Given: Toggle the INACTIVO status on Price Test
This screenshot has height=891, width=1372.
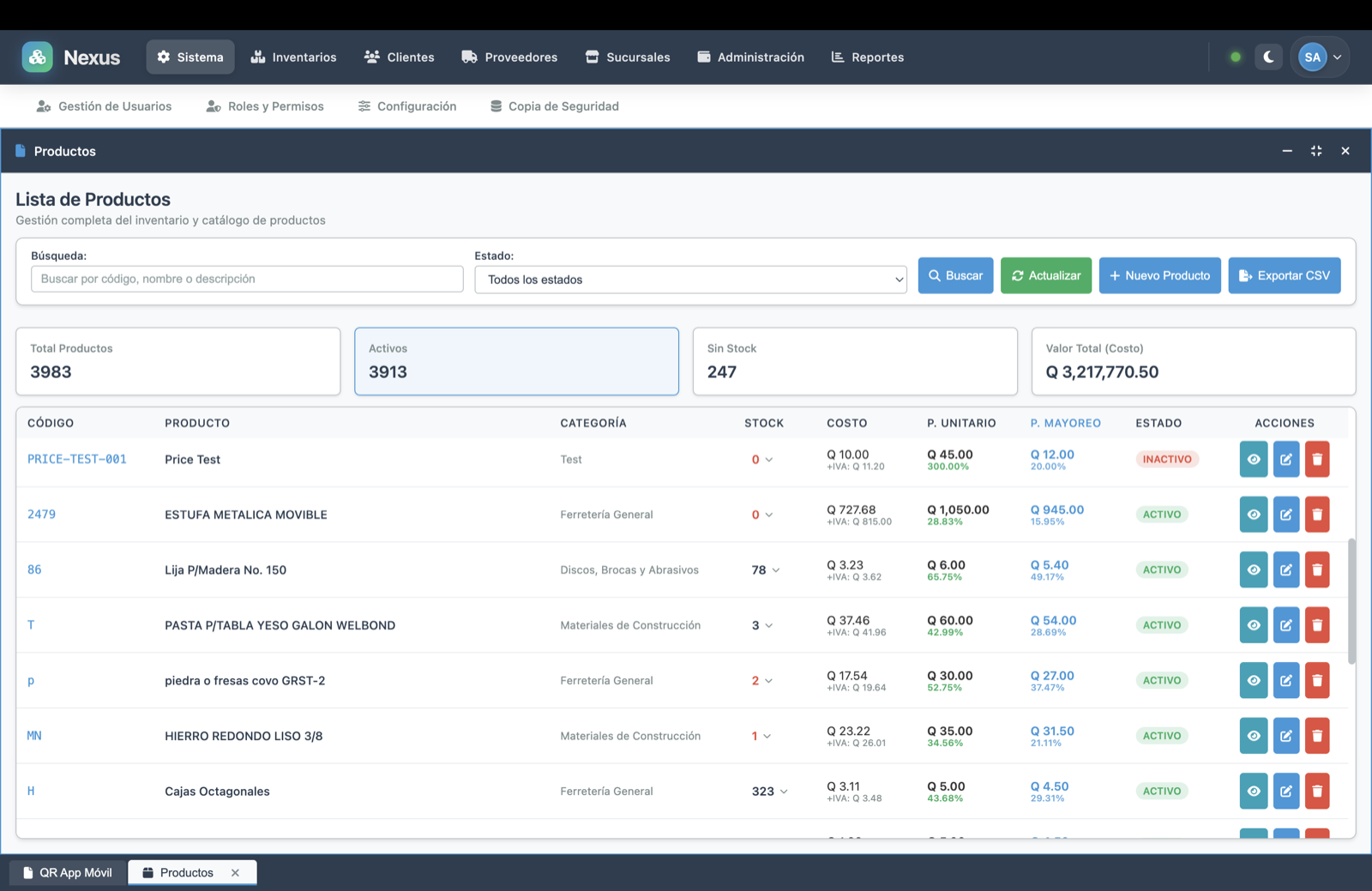Looking at the screenshot, I should click(1166, 459).
